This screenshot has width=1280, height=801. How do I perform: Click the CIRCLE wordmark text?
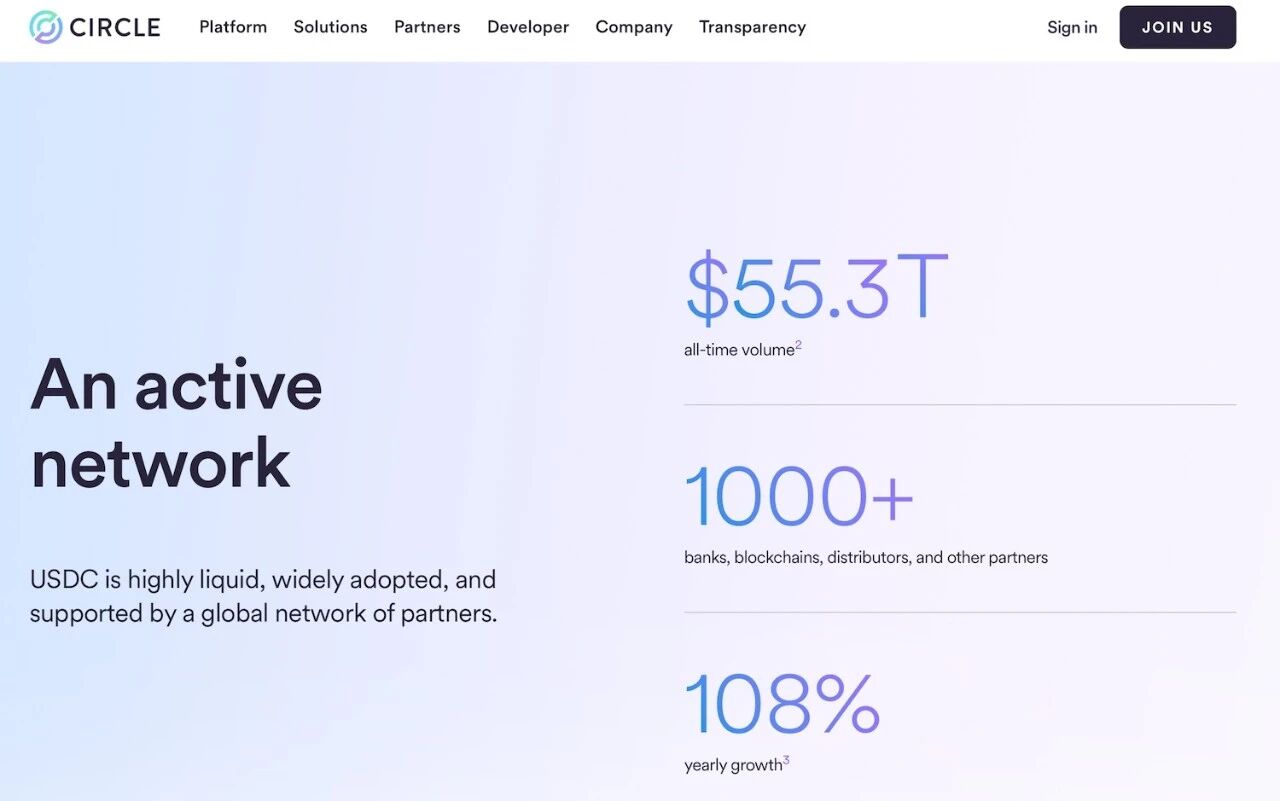tap(115, 27)
